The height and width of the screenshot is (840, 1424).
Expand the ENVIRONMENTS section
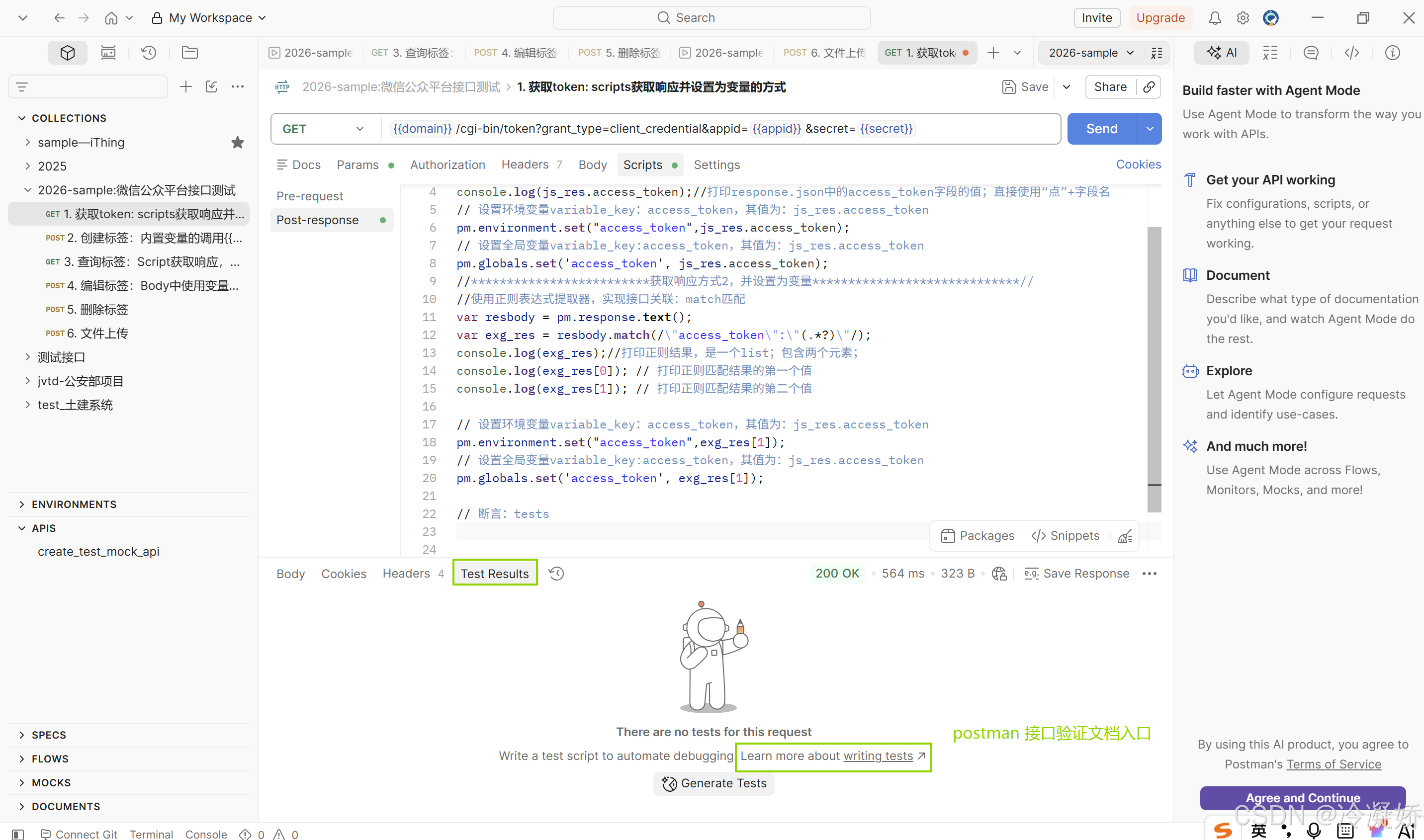pyautogui.click(x=21, y=504)
